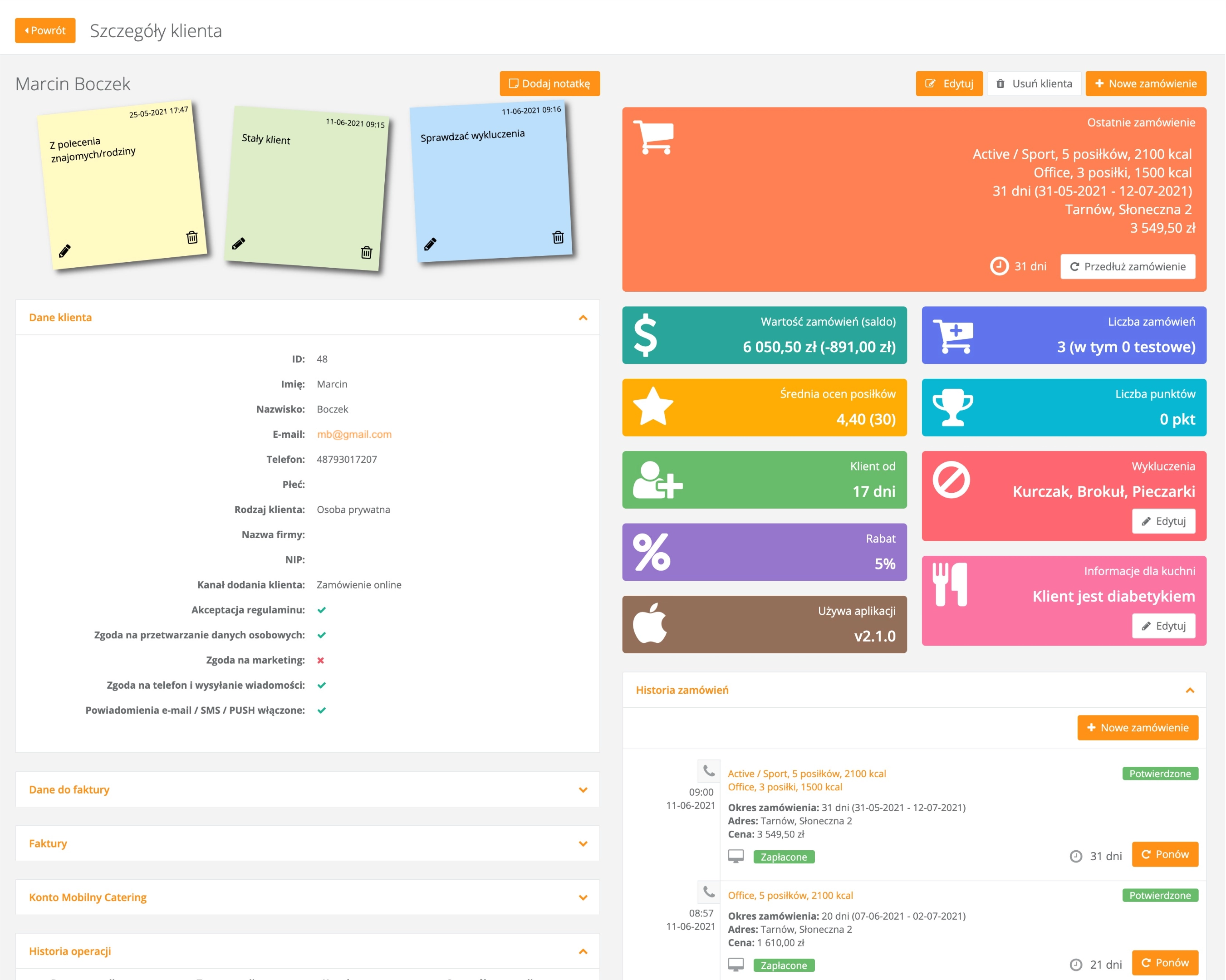Edit the blue 'Sprawdzać wykluczenia' note
This screenshot has height=980, width=1226.
(431, 244)
